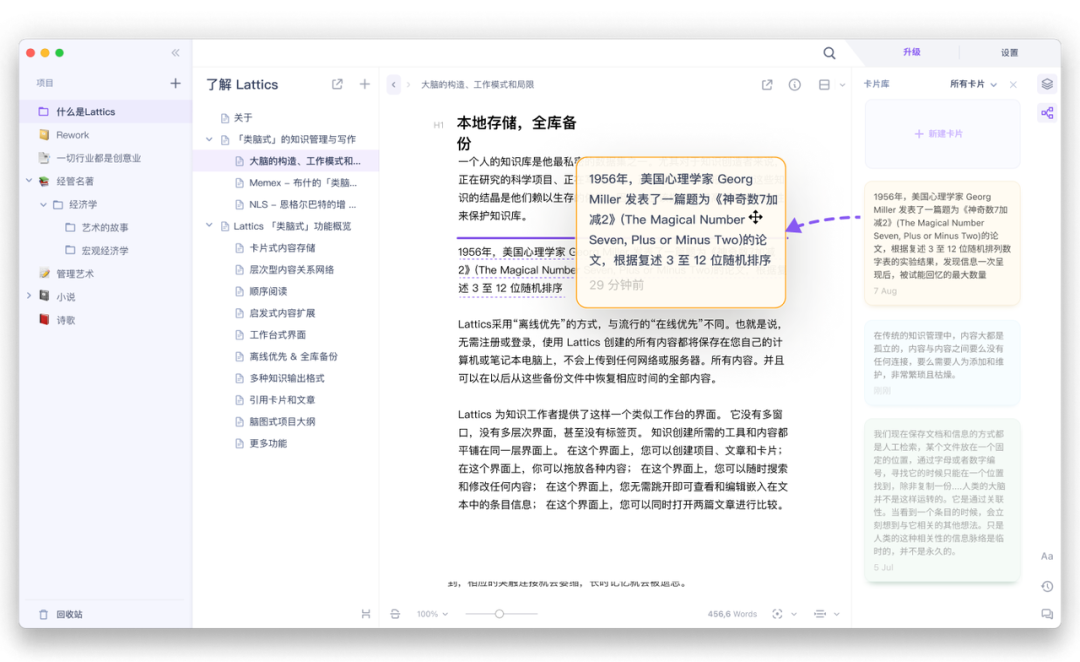Open the layout options dropdown arrow

[842, 85]
